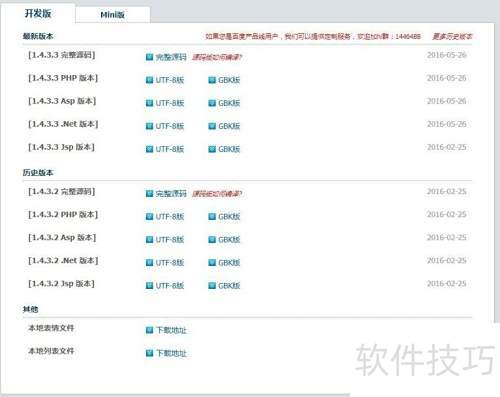Download GBK版 of 1.4.3.3 PHP
This screenshot has width=500, height=397.
(x=229, y=80)
